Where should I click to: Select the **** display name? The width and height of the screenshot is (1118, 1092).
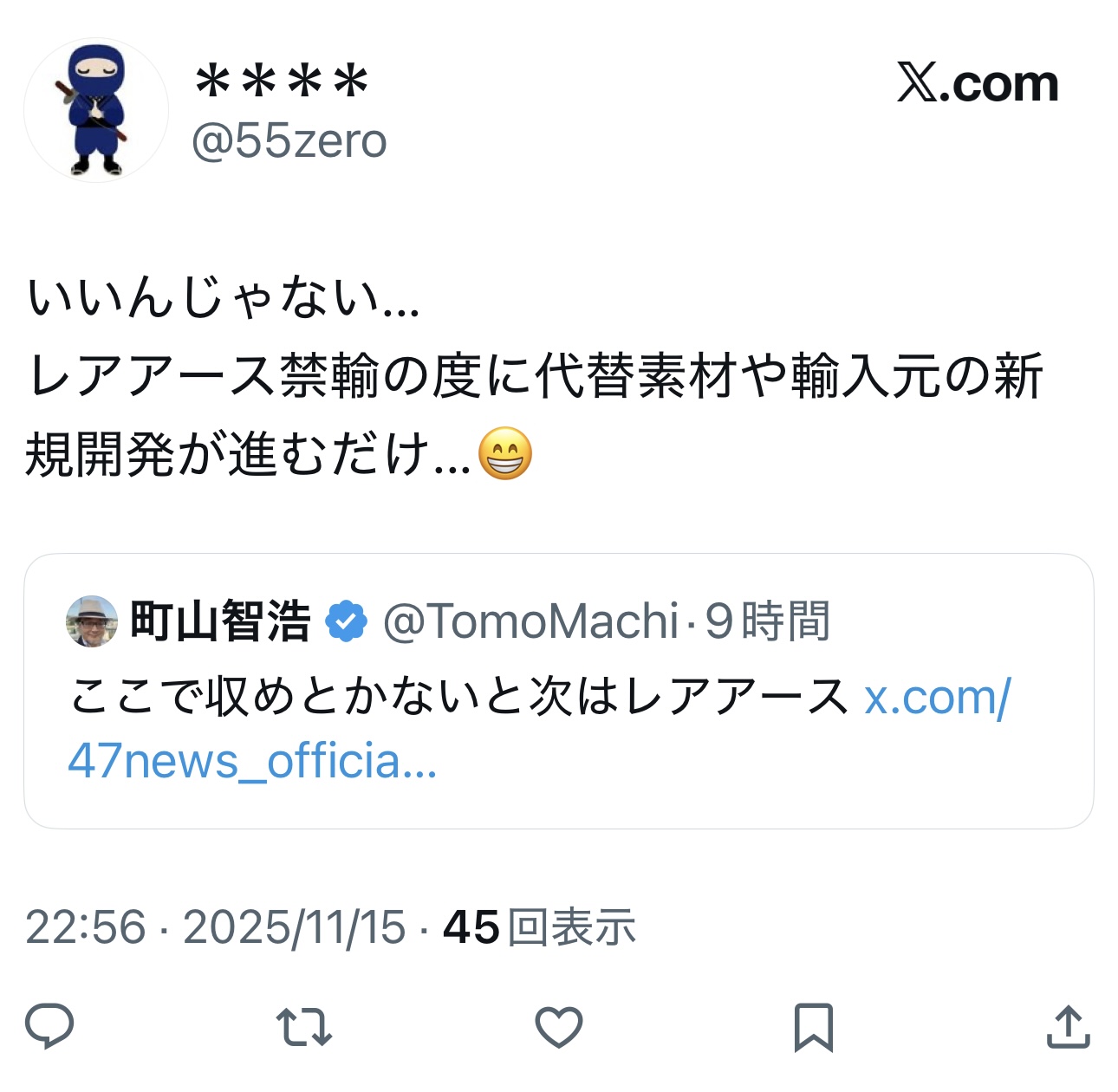282,83
